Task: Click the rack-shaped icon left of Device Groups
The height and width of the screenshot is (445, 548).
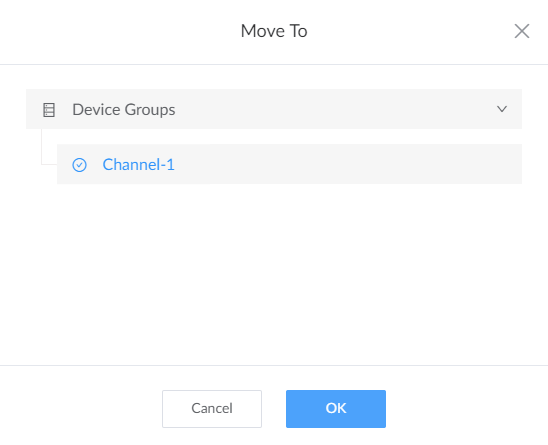Action: (49, 110)
